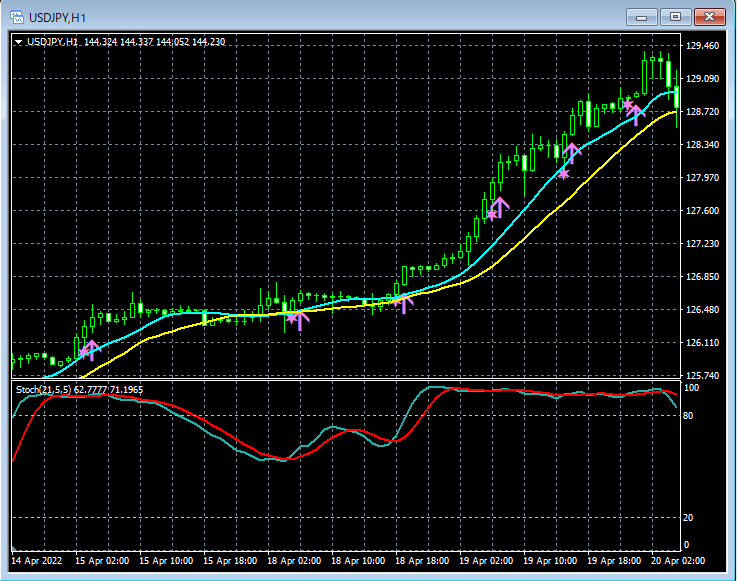738x581 pixels.
Task: Click the pink buy arrow near 128.340 level
Action: pos(572,153)
